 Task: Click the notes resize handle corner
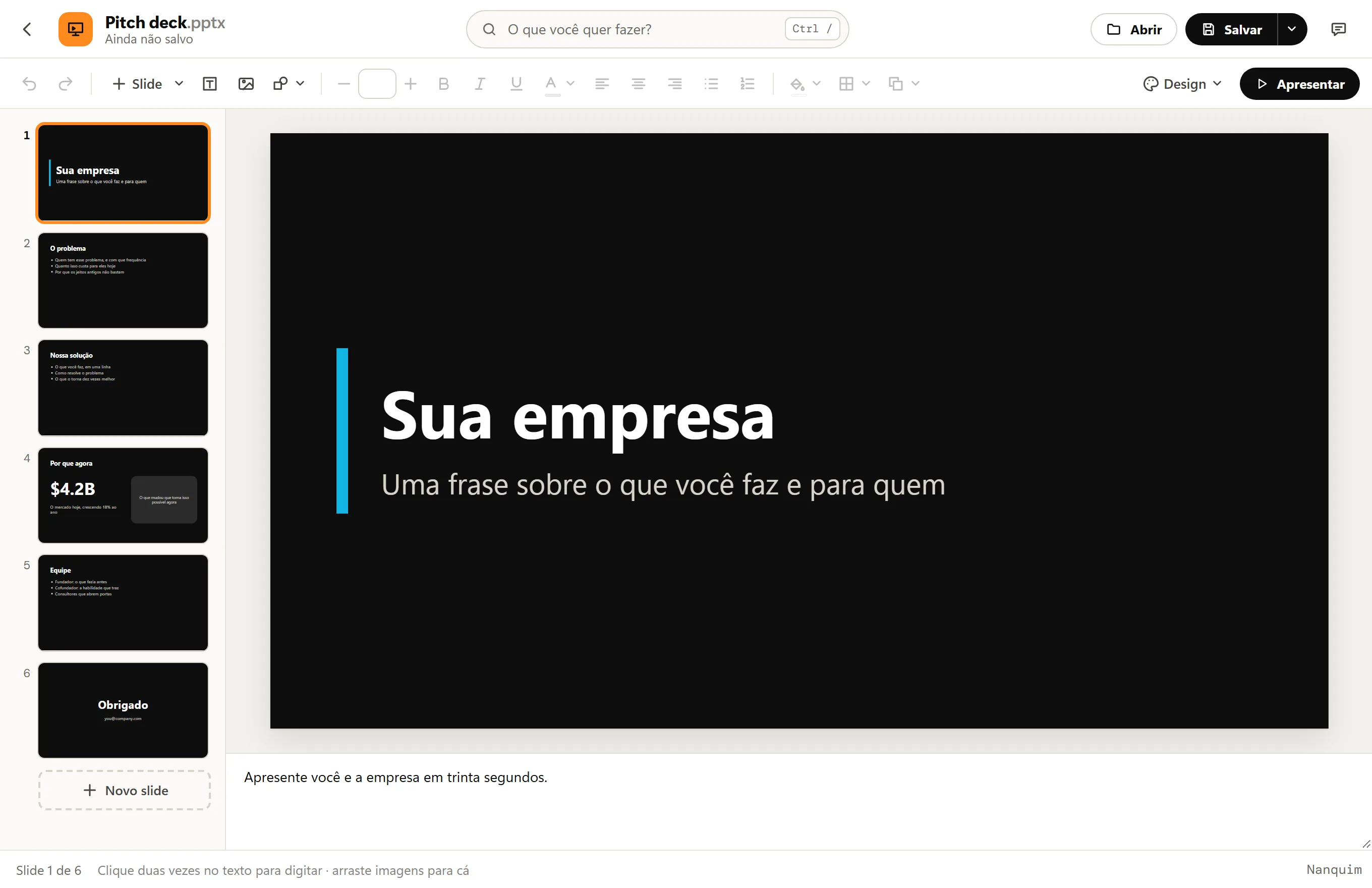point(1365,844)
